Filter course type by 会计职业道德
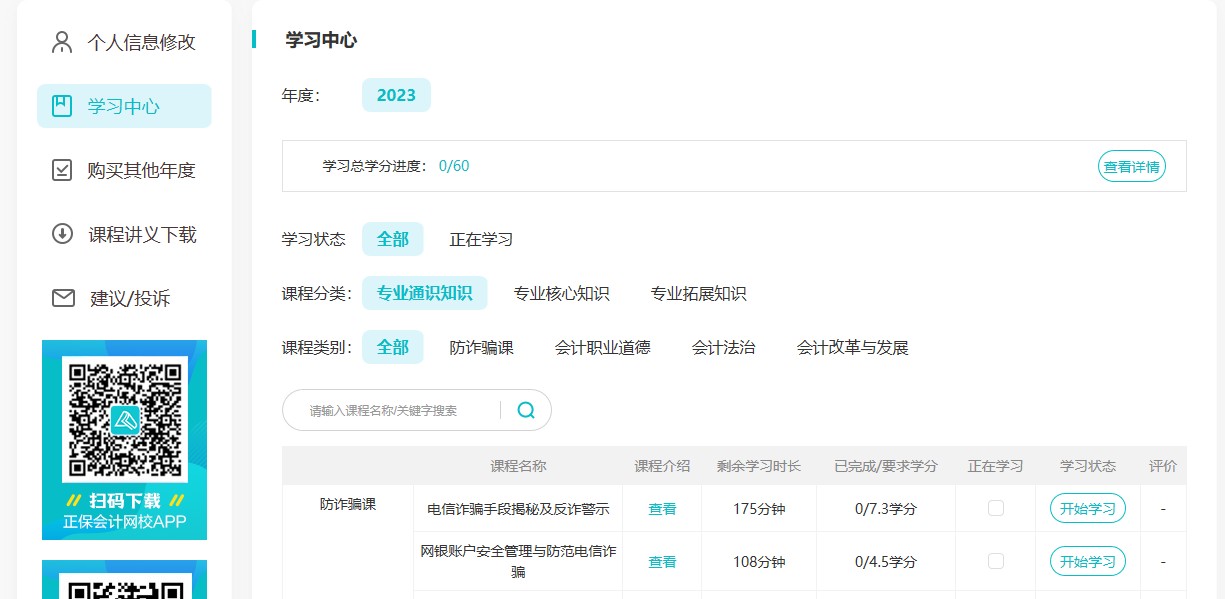 tap(602, 347)
